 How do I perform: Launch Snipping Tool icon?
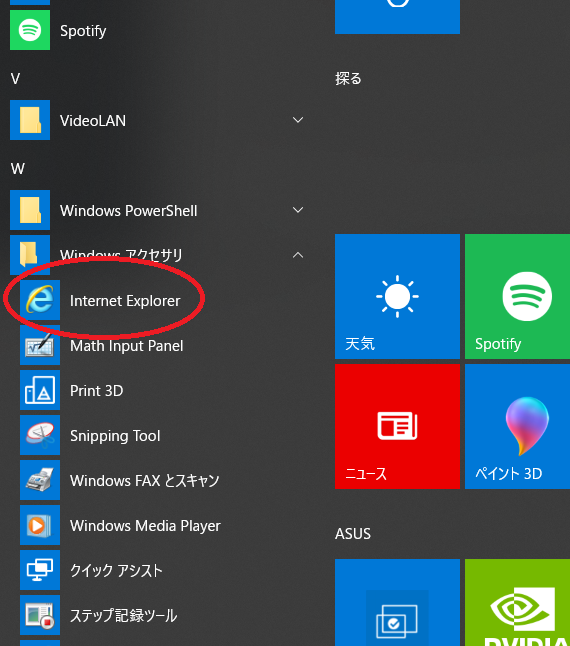pos(40,435)
